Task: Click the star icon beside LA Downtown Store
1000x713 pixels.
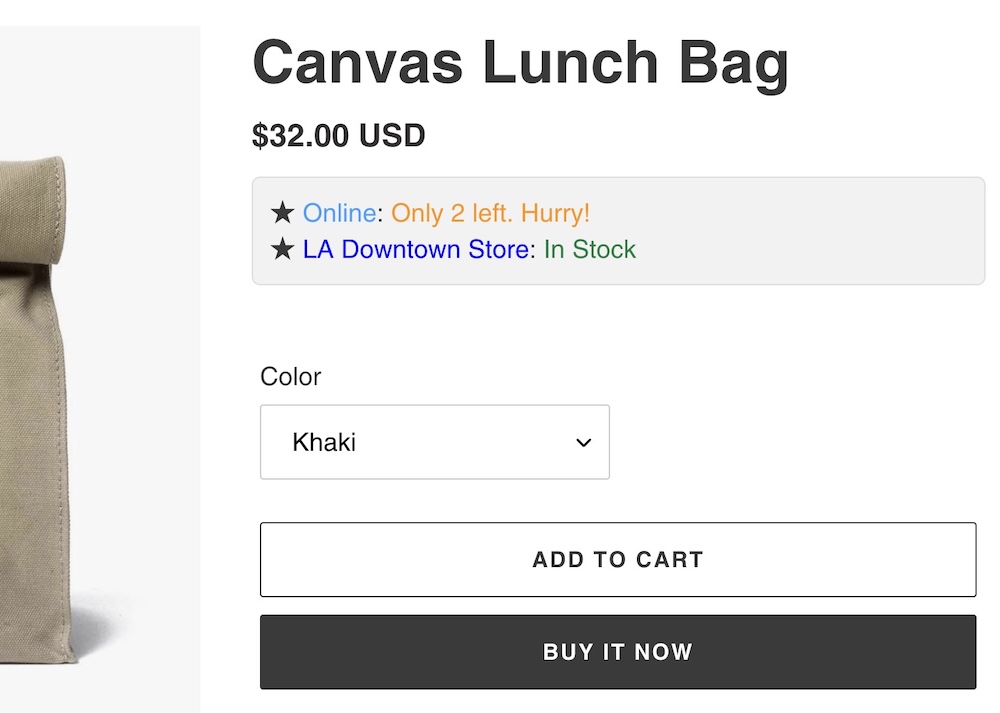Action: tap(282, 249)
